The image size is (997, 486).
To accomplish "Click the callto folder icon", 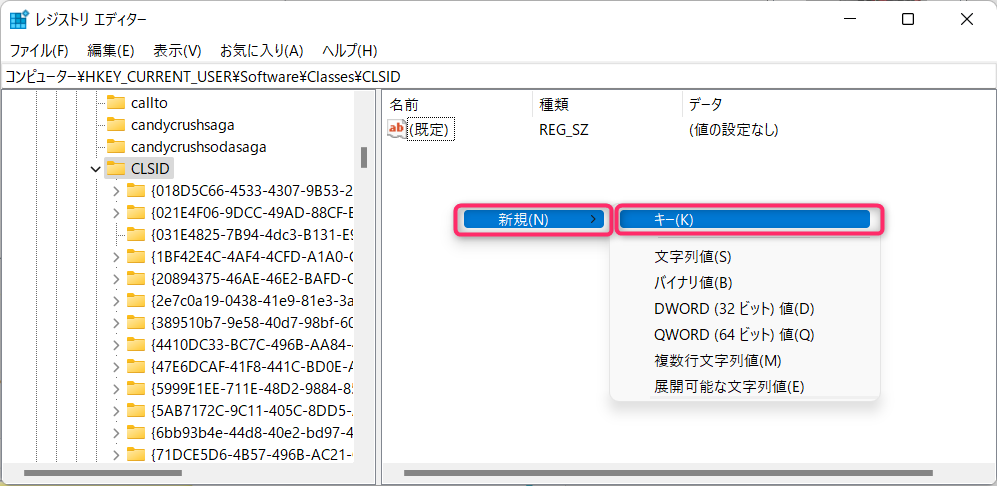I will tap(116, 102).
